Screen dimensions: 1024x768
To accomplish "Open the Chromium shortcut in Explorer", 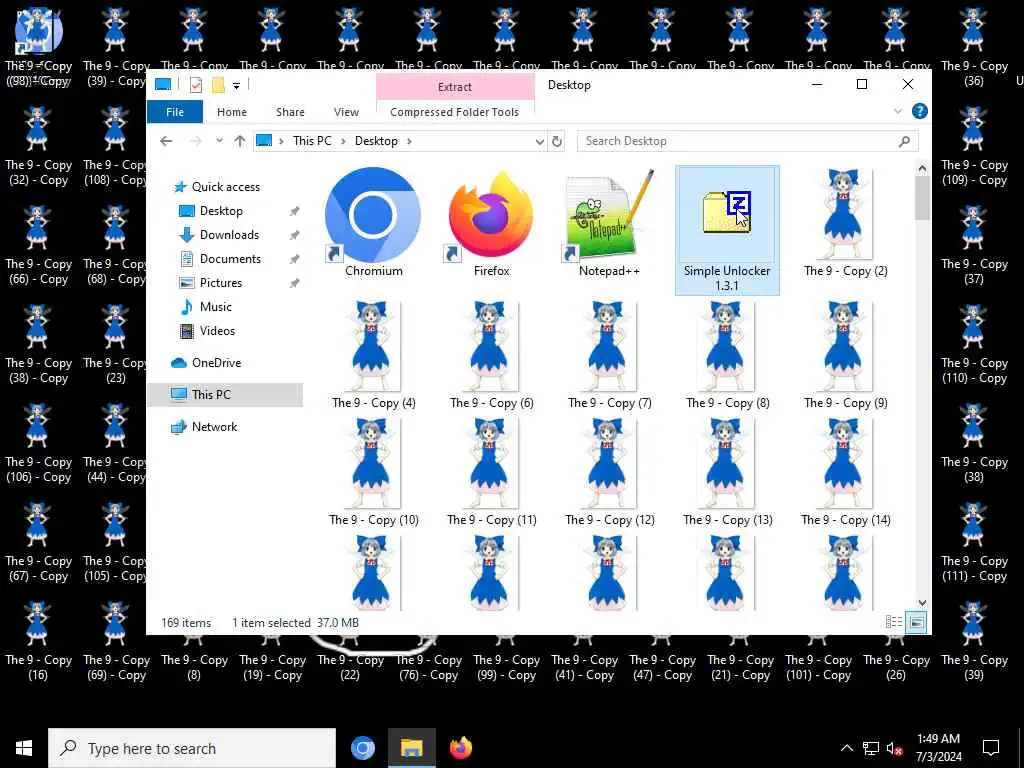I will coord(374,223).
